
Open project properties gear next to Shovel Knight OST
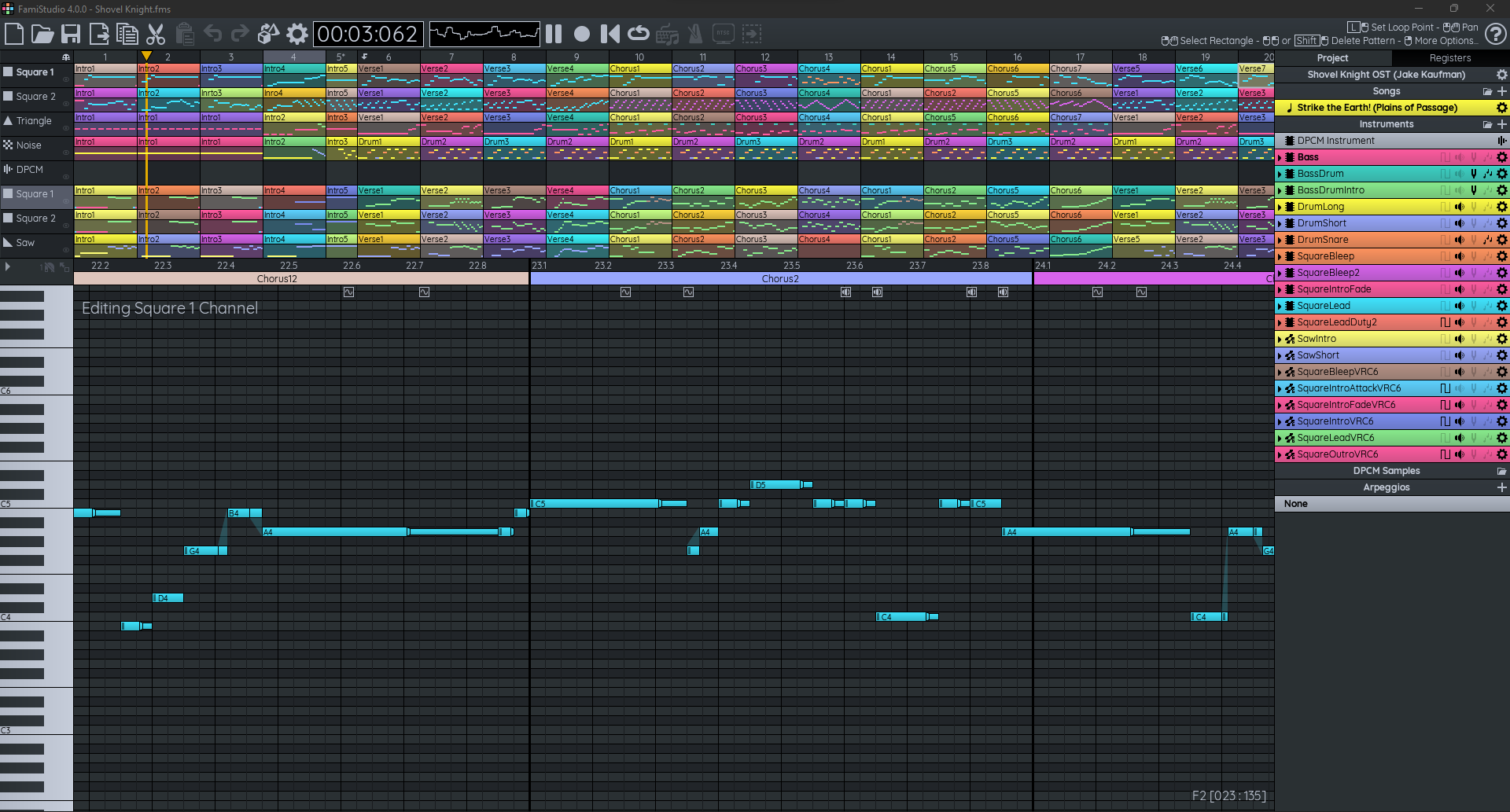[x=1501, y=75]
